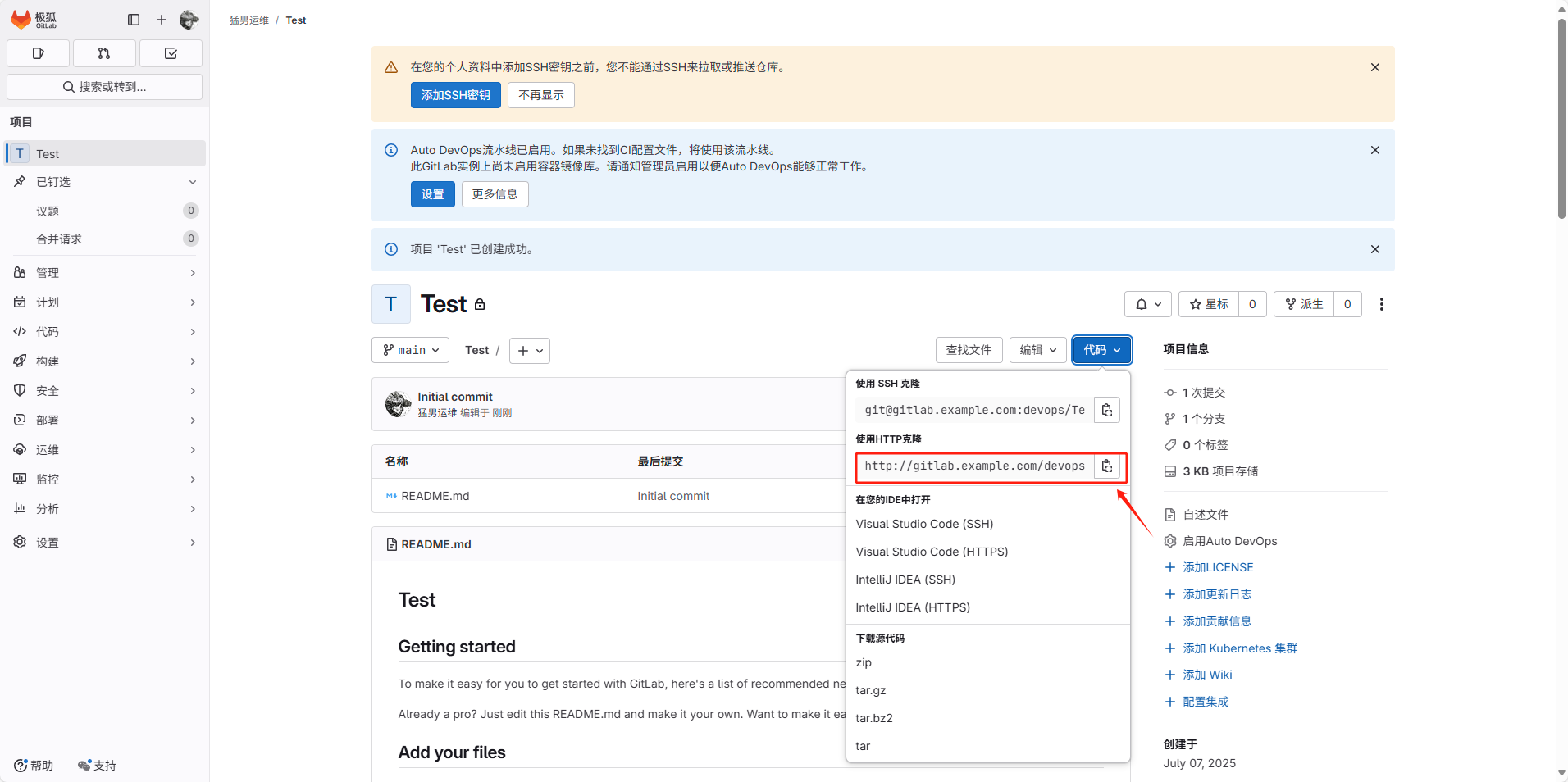Star the Test project
This screenshot has height=782, width=1568.
click(1206, 304)
